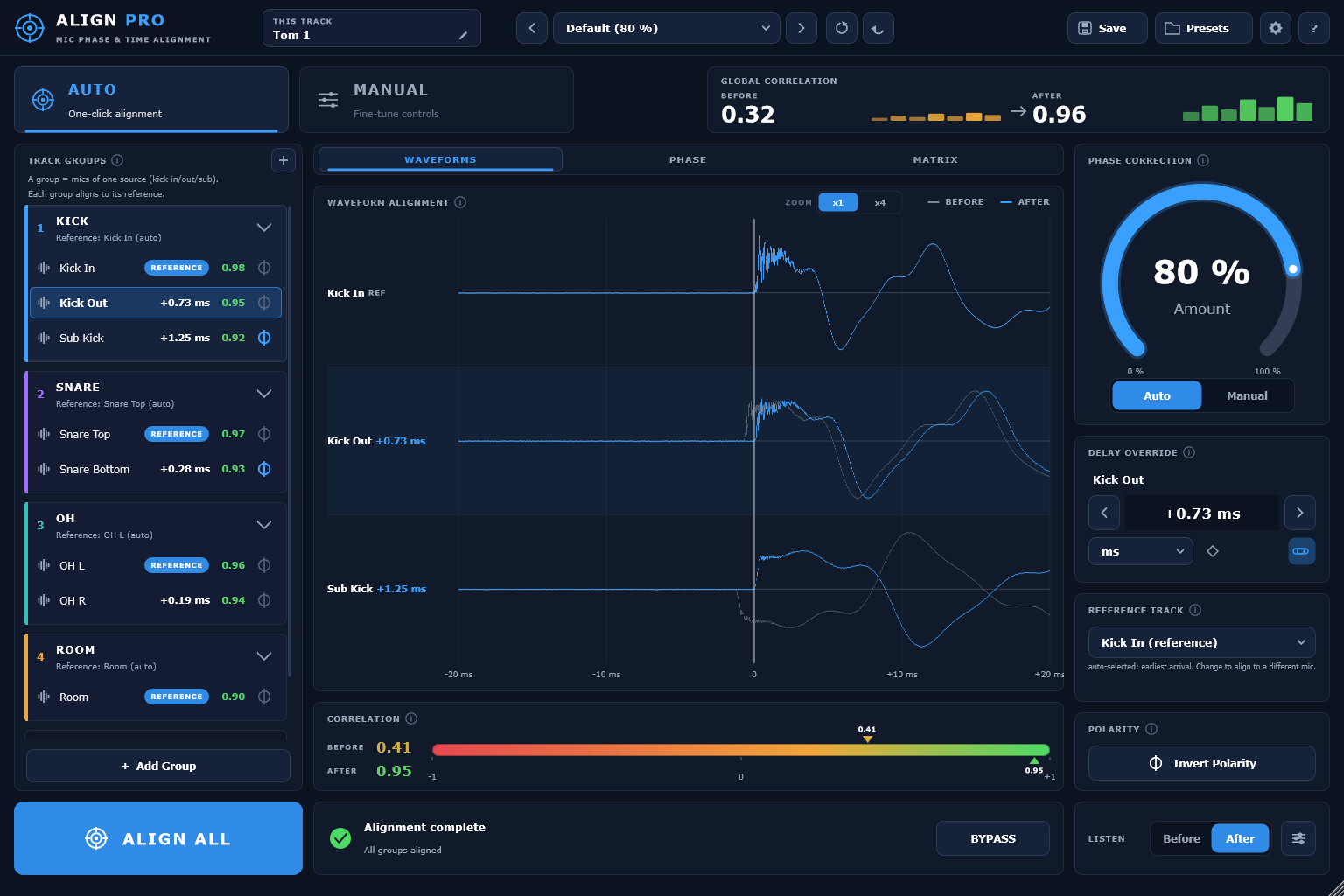Open the Default (80 %) preset dropdown

pyautogui.click(x=667, y=28)
